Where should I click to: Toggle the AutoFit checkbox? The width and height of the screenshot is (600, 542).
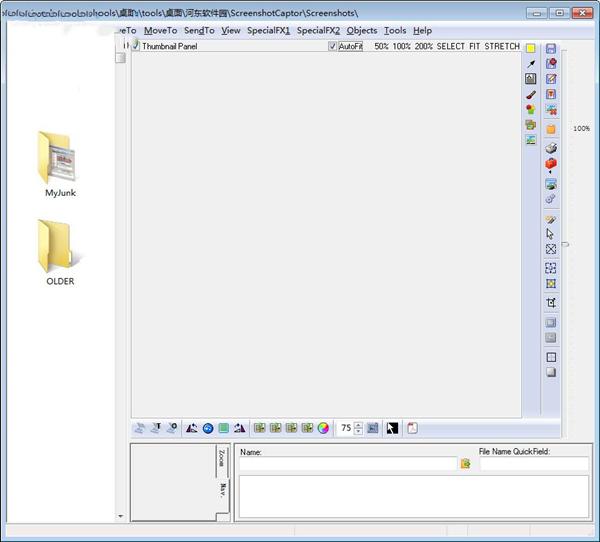click(332, 46)
